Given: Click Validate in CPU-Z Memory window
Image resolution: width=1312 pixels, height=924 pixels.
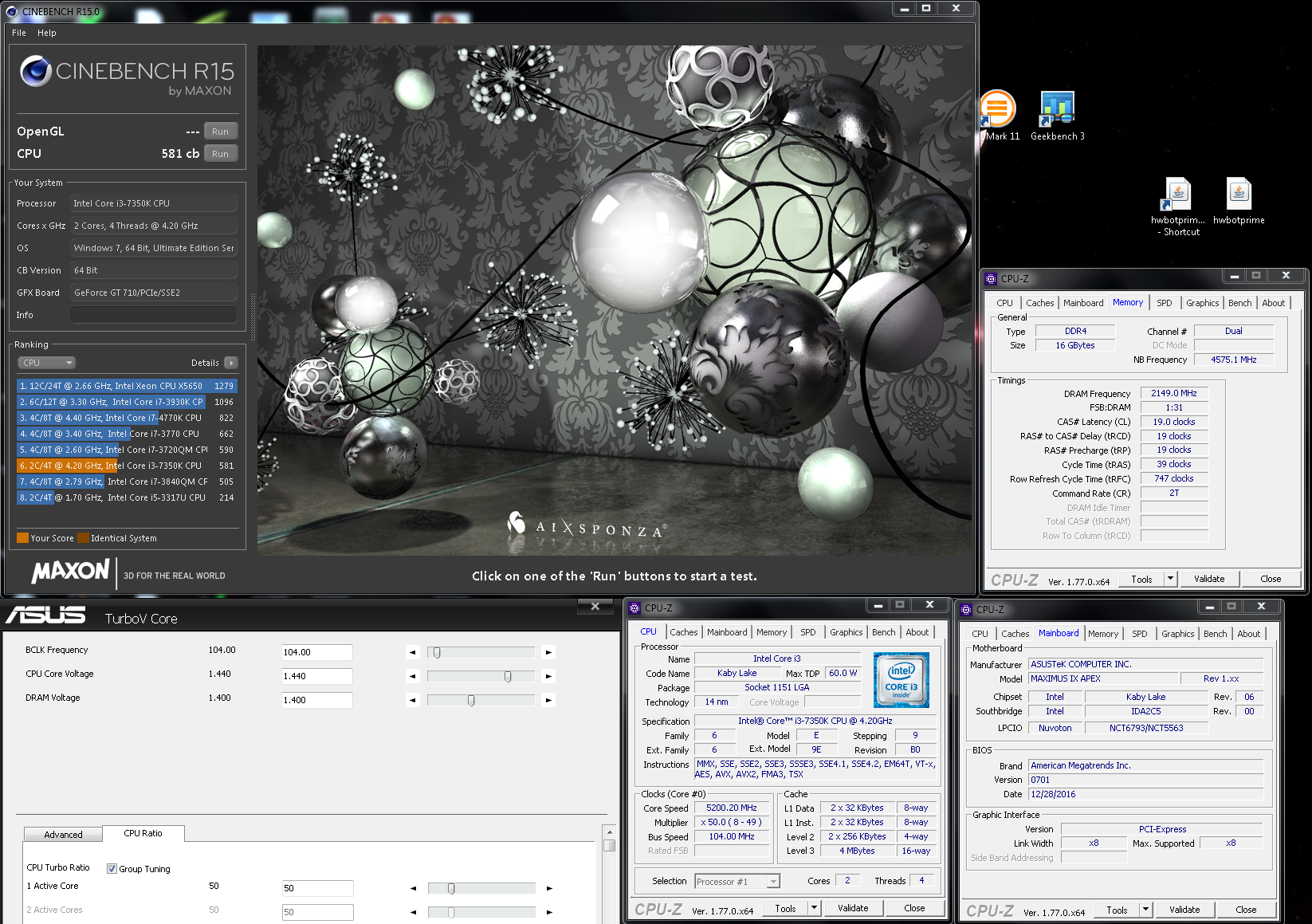Looking at the screenshot, I should point(1209,579).
